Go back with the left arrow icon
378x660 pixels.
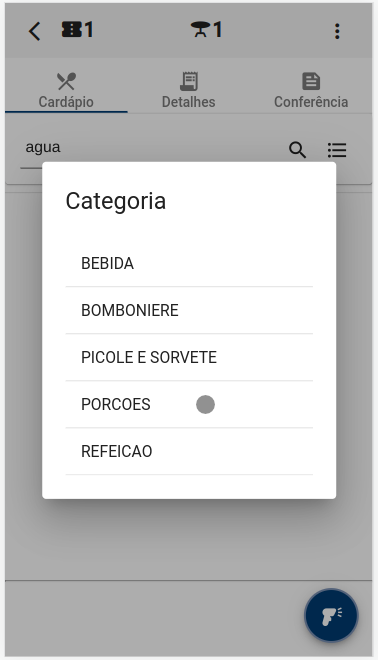pyautogui.click(x=35, y=31)
